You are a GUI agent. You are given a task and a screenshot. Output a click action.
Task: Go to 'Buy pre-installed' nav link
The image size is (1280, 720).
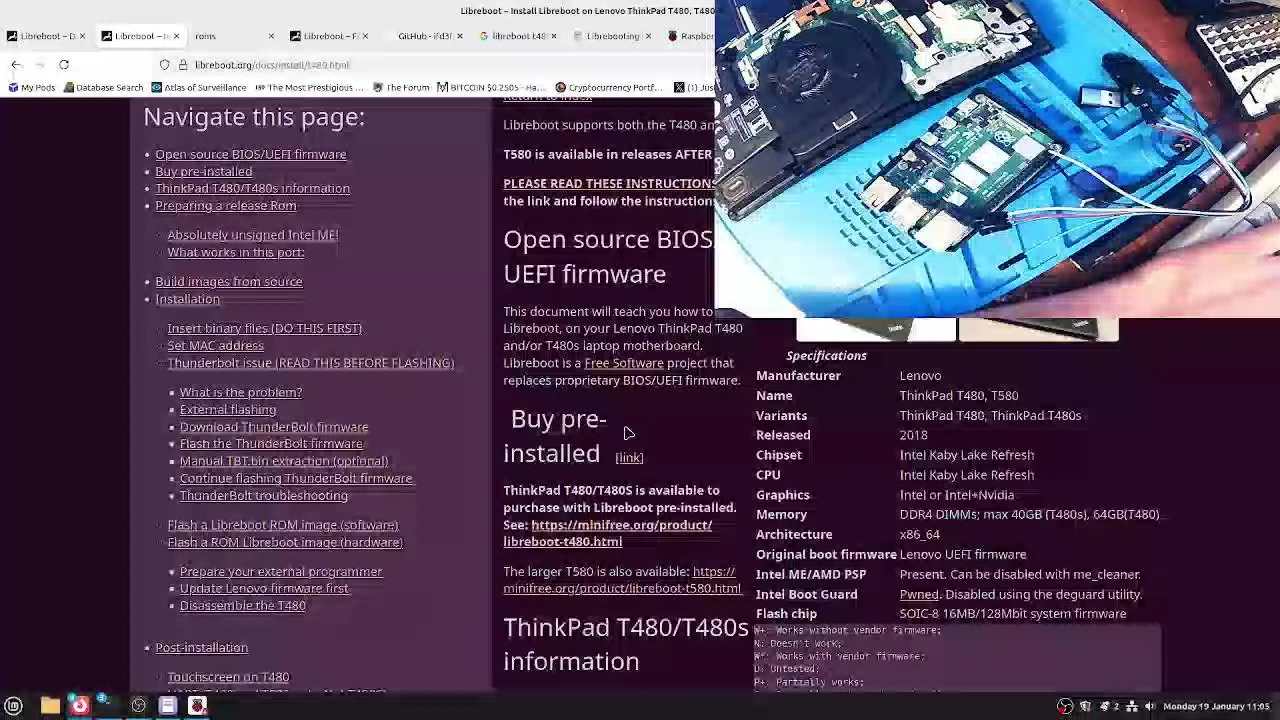[203, 172]
